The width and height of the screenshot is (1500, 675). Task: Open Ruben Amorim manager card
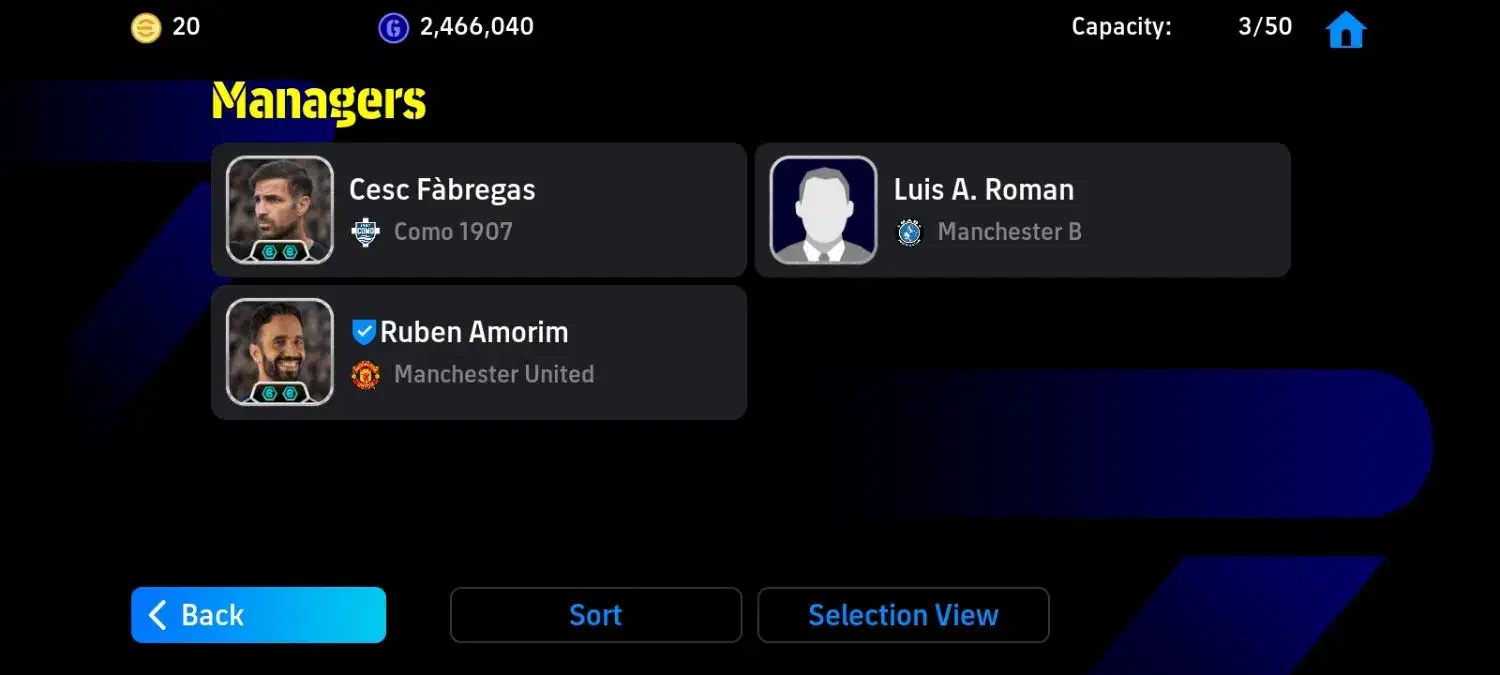click(479, 352)
